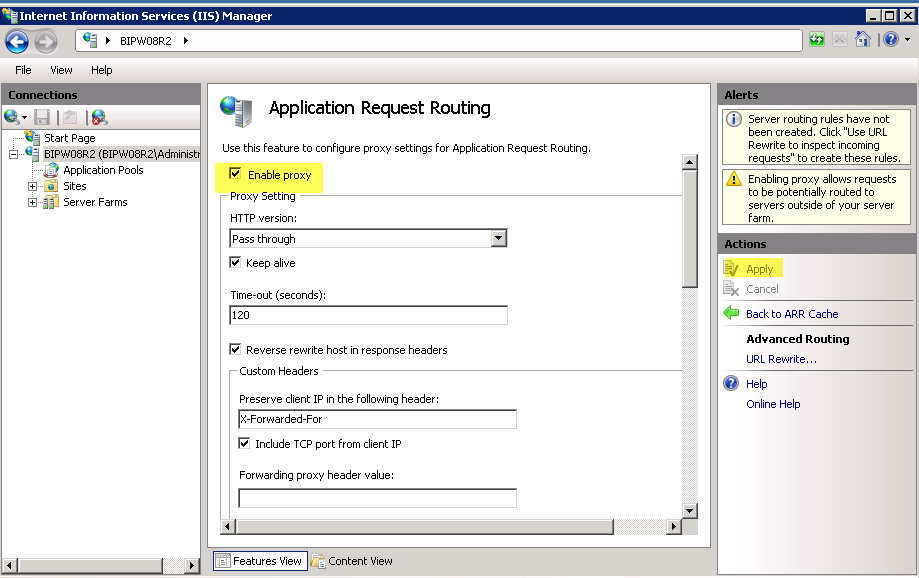Click the Apply icon in Actions pane
This screenshot has width=919, height=578.
coord(731,269)
